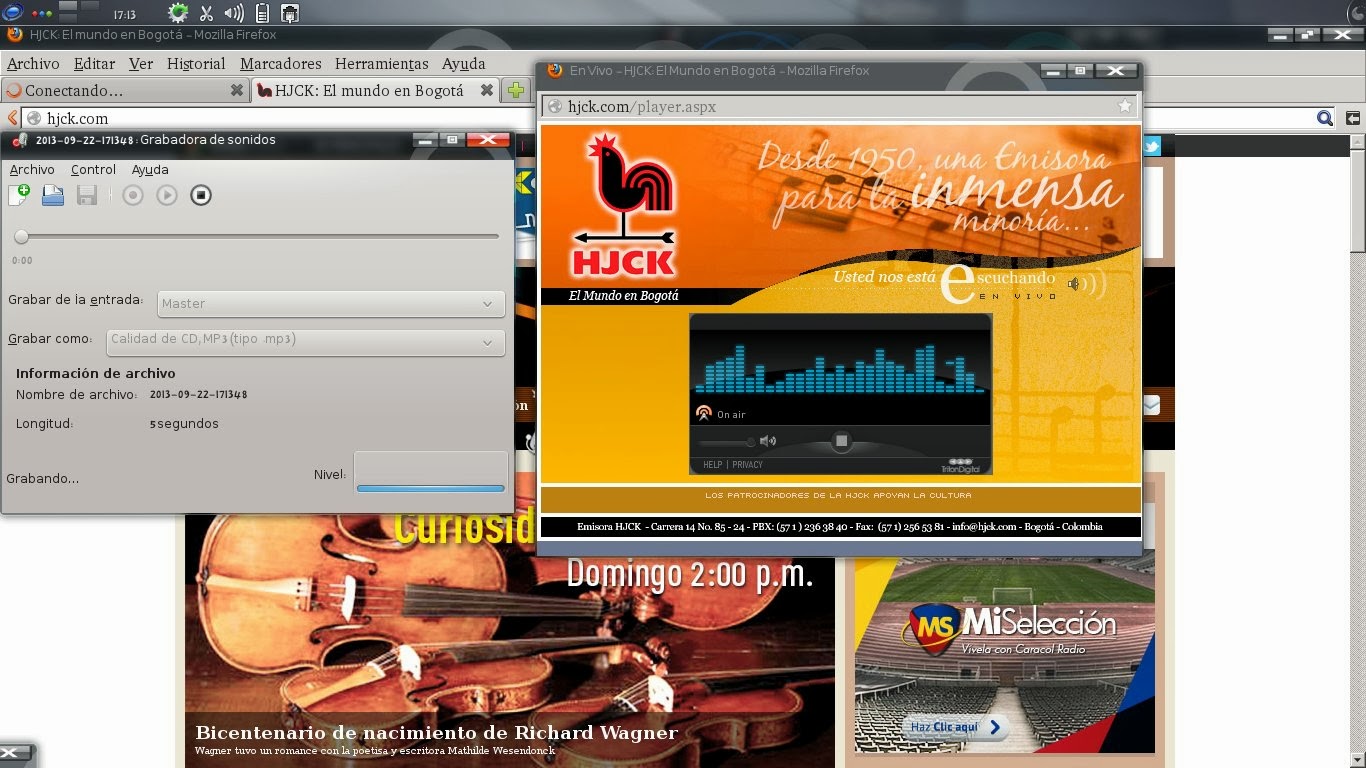1366x768 pixels.
Task: Click the Save floppy disk icon
Action: tap(87, 195)
